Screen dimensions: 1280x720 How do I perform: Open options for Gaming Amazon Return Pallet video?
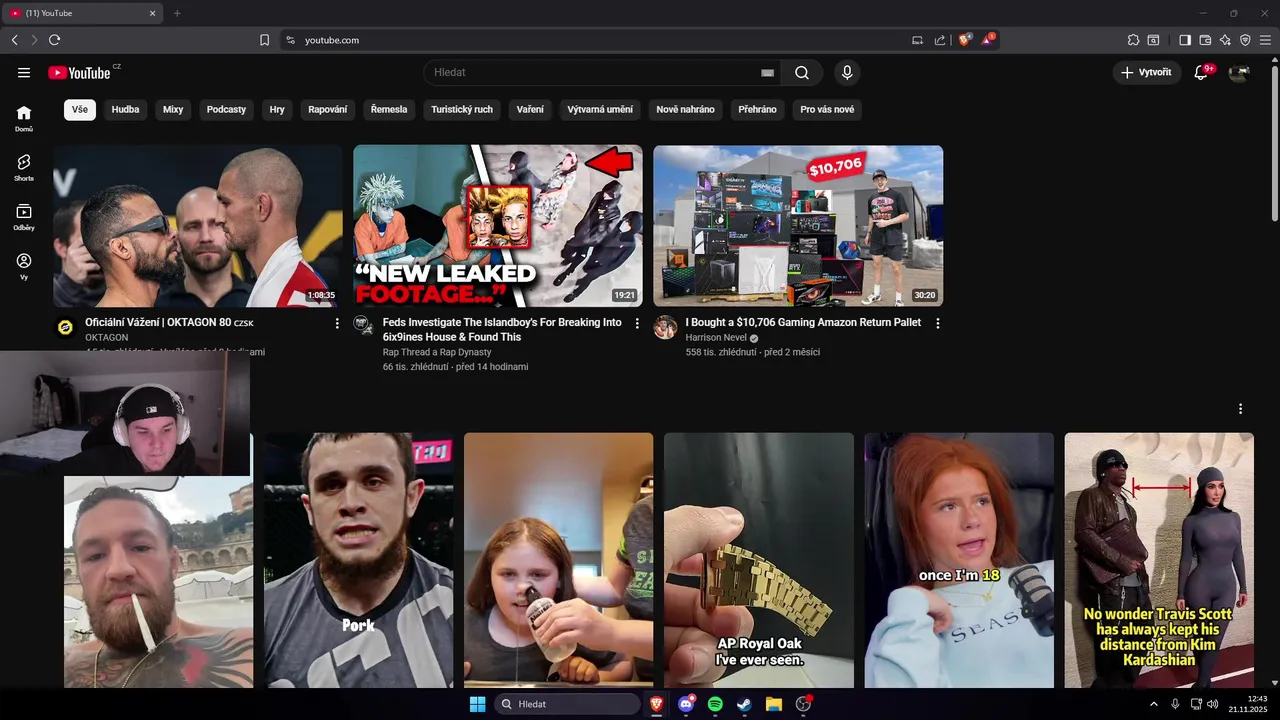(x=937, y=323)
